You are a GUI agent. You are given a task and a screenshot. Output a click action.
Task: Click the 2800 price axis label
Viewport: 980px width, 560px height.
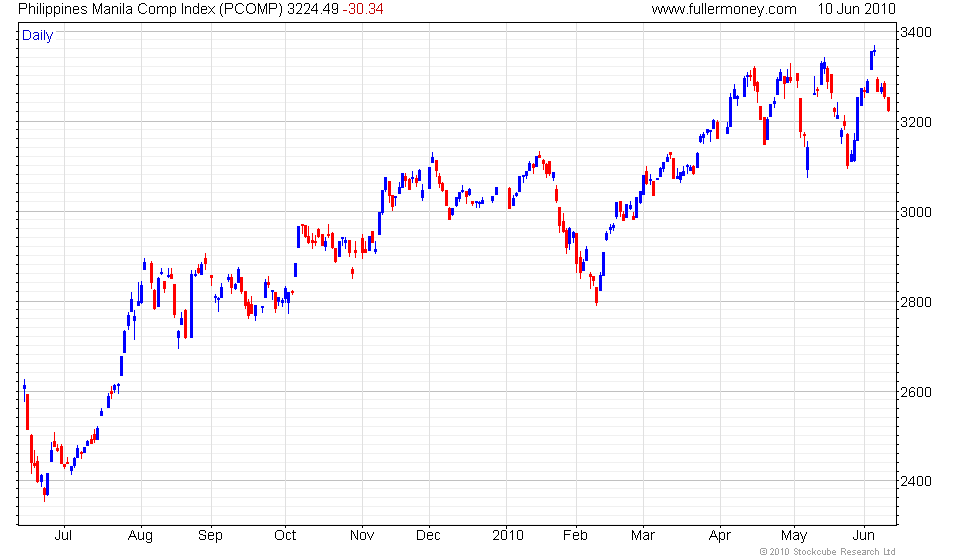(915, 302)
